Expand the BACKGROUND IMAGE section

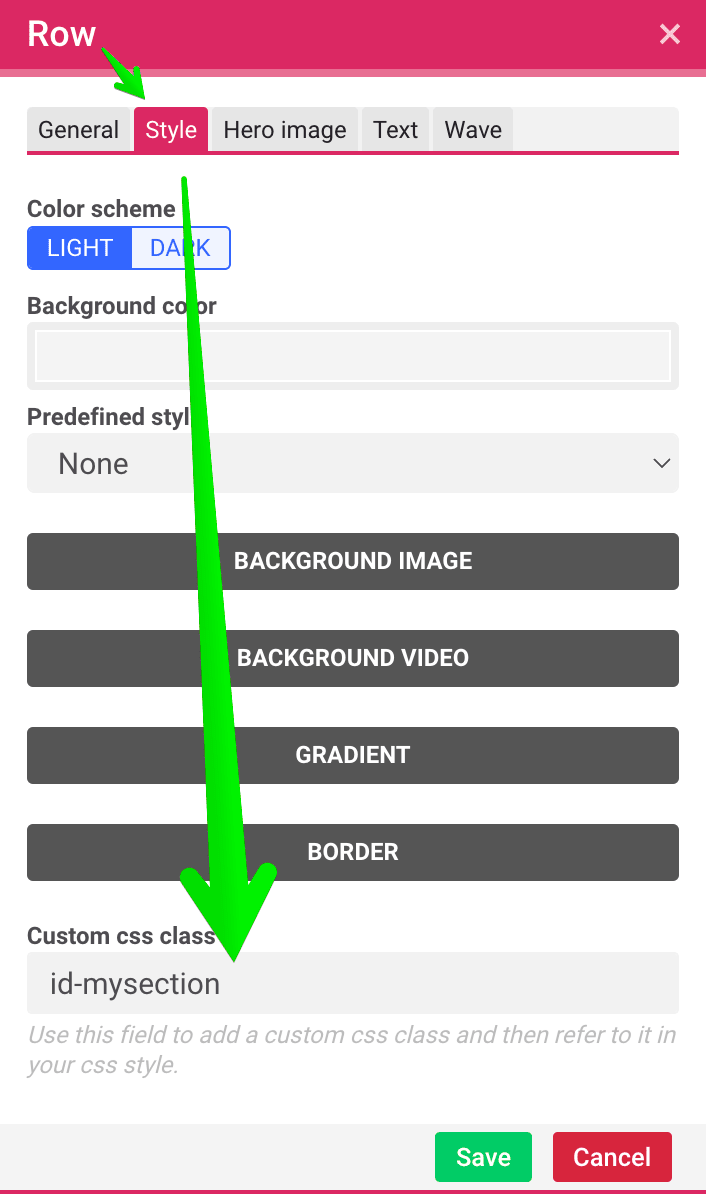(x=353, y=561)
